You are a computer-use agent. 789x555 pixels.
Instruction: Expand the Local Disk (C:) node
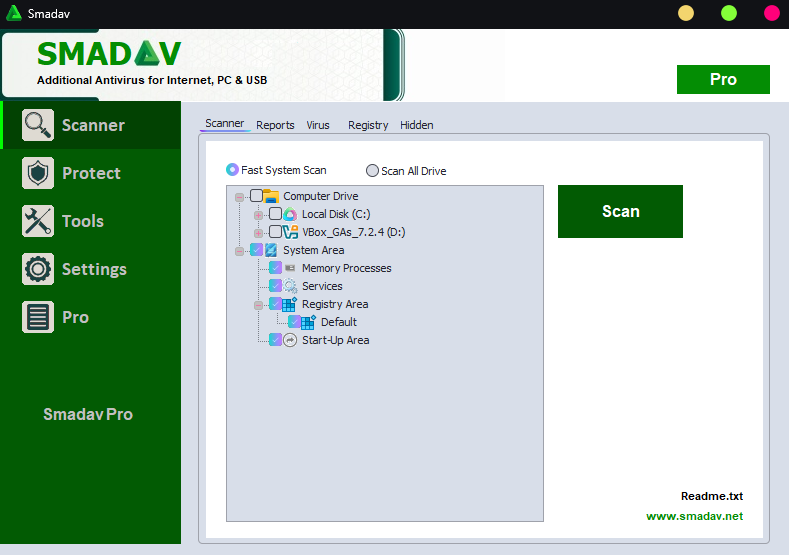[x=259, y=215]
